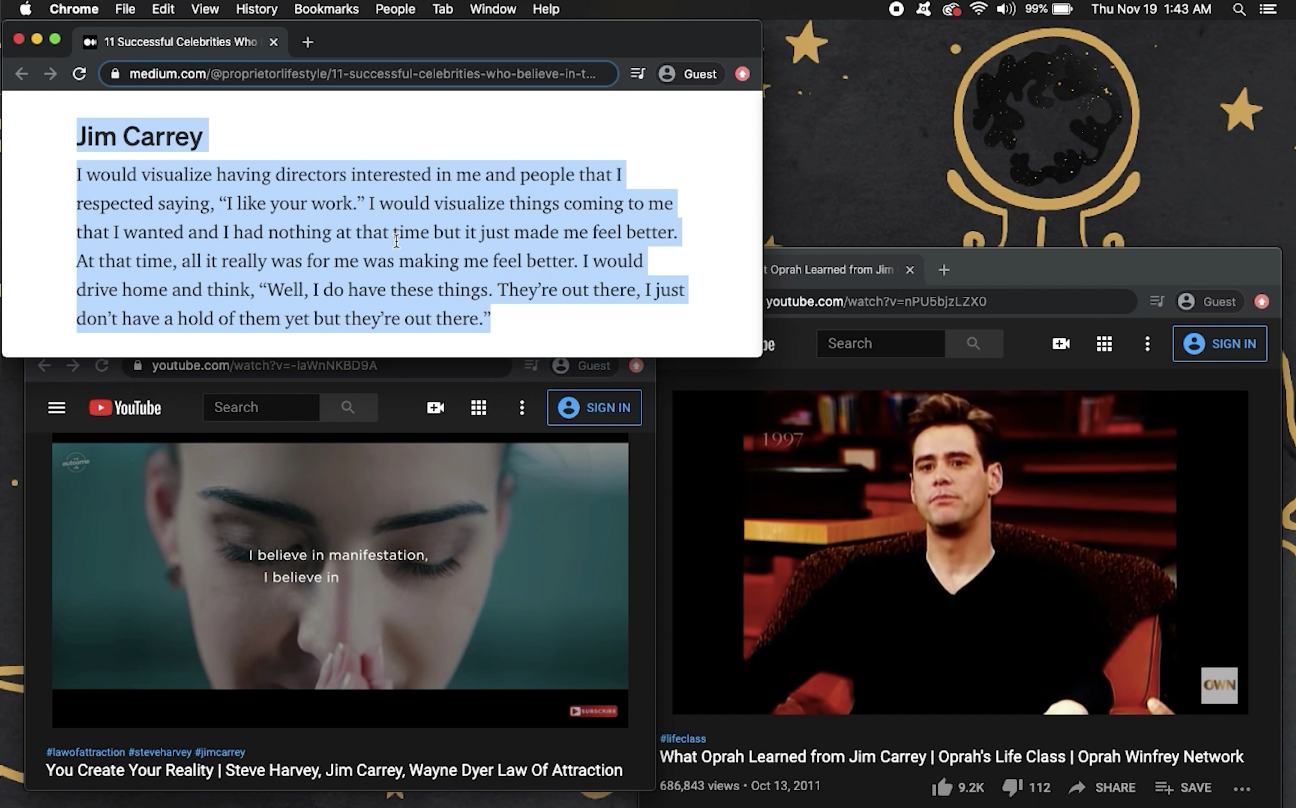The width and height of the screenshot is (1296, 808).
Task: Open the Edit menu
Action: [163, 9]
